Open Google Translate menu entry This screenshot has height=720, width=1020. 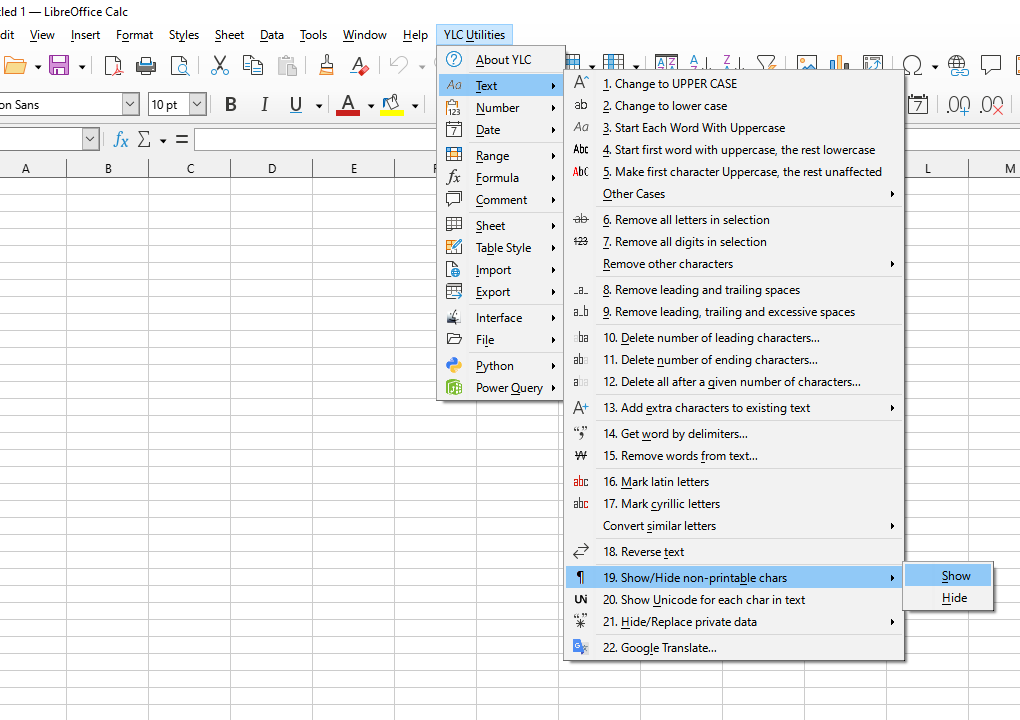click(x=659, y=648)
